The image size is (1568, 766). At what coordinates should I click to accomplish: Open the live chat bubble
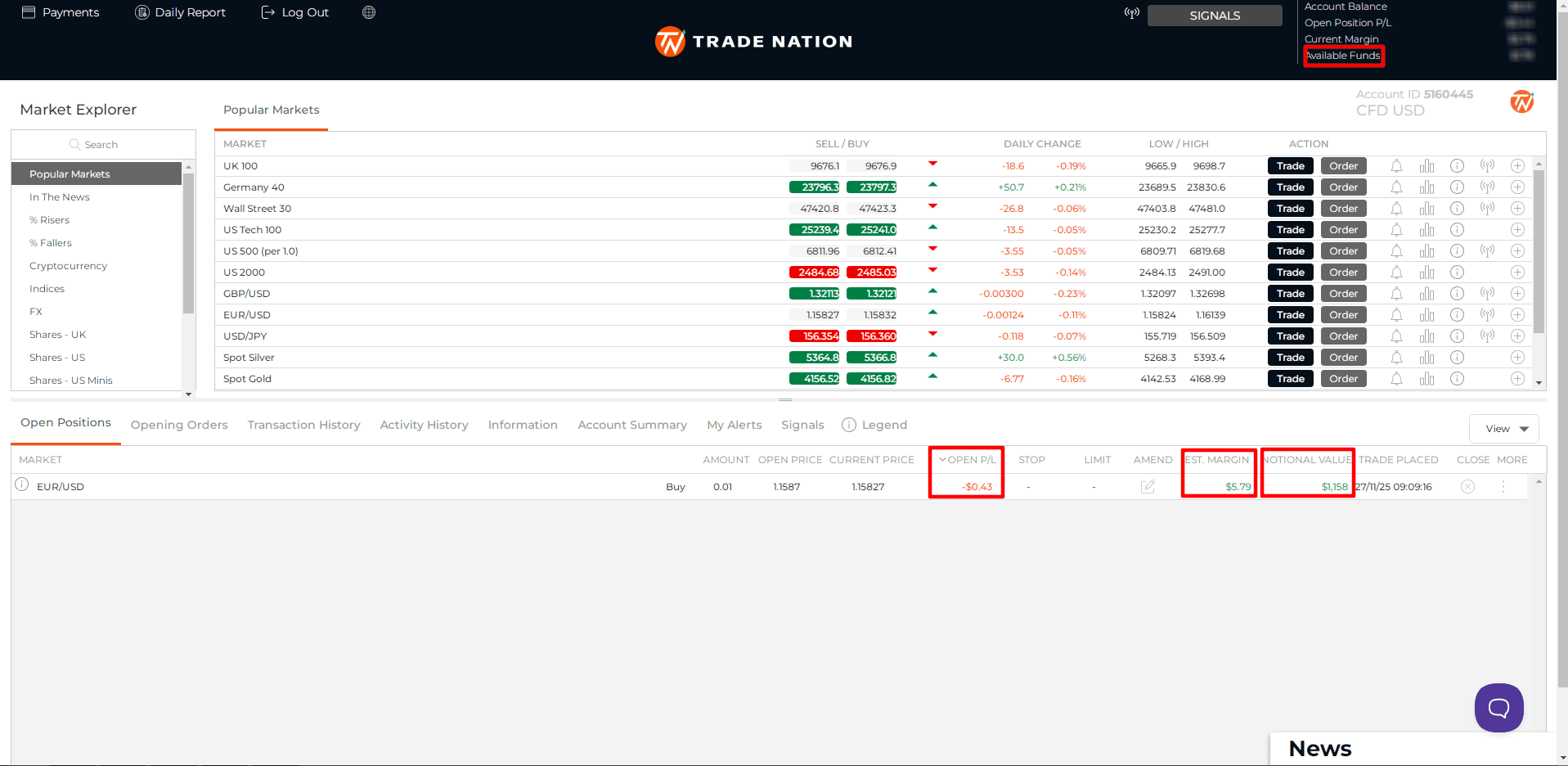pyautogui.click(x=1499, y=708)
